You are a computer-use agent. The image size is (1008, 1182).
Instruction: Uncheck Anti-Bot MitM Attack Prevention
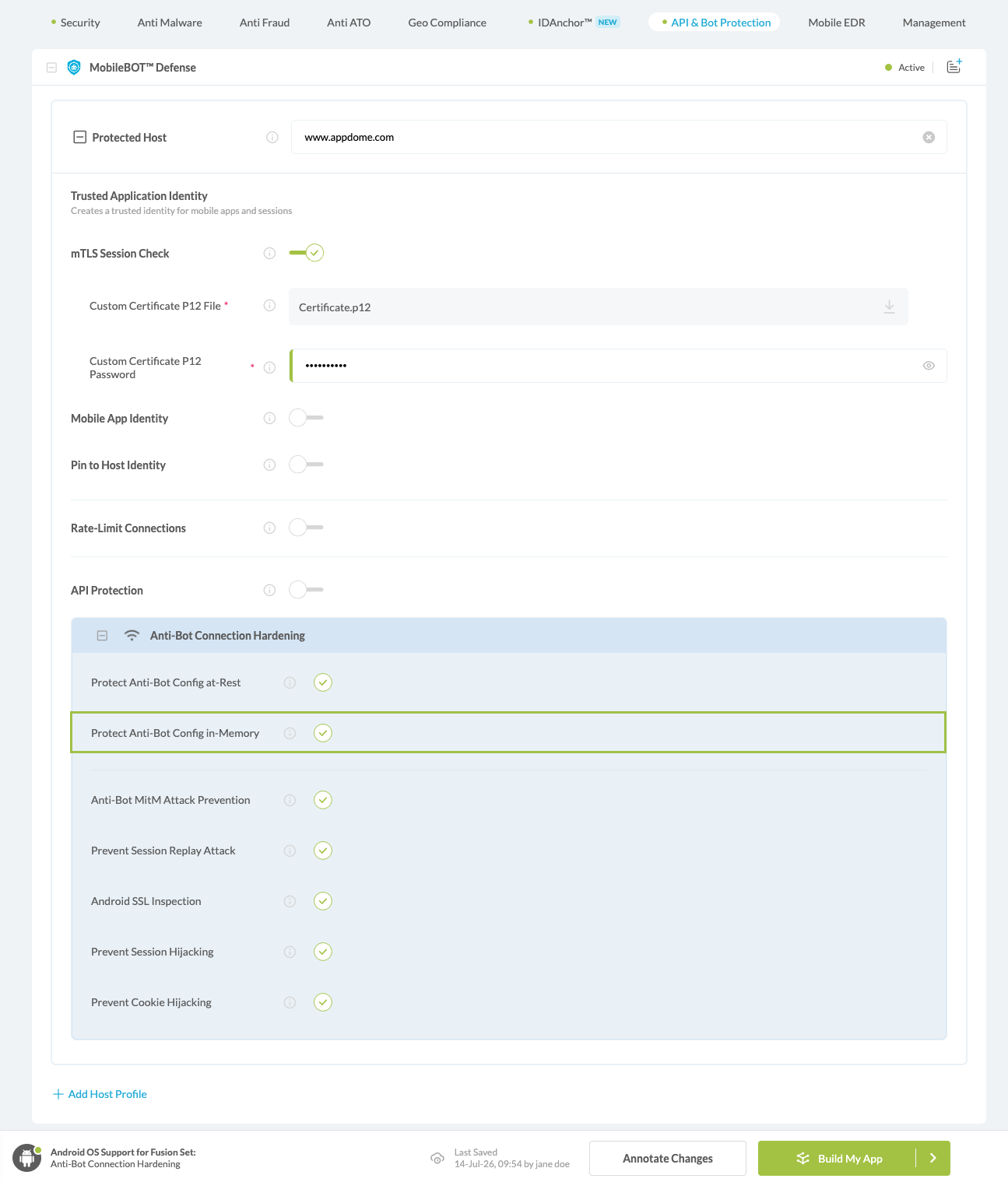point(323,800)
